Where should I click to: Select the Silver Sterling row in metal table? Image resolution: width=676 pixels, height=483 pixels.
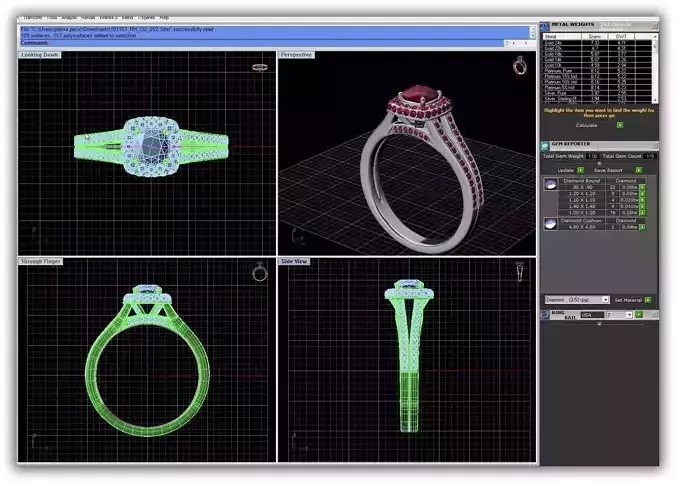click(x=598, y=99)
